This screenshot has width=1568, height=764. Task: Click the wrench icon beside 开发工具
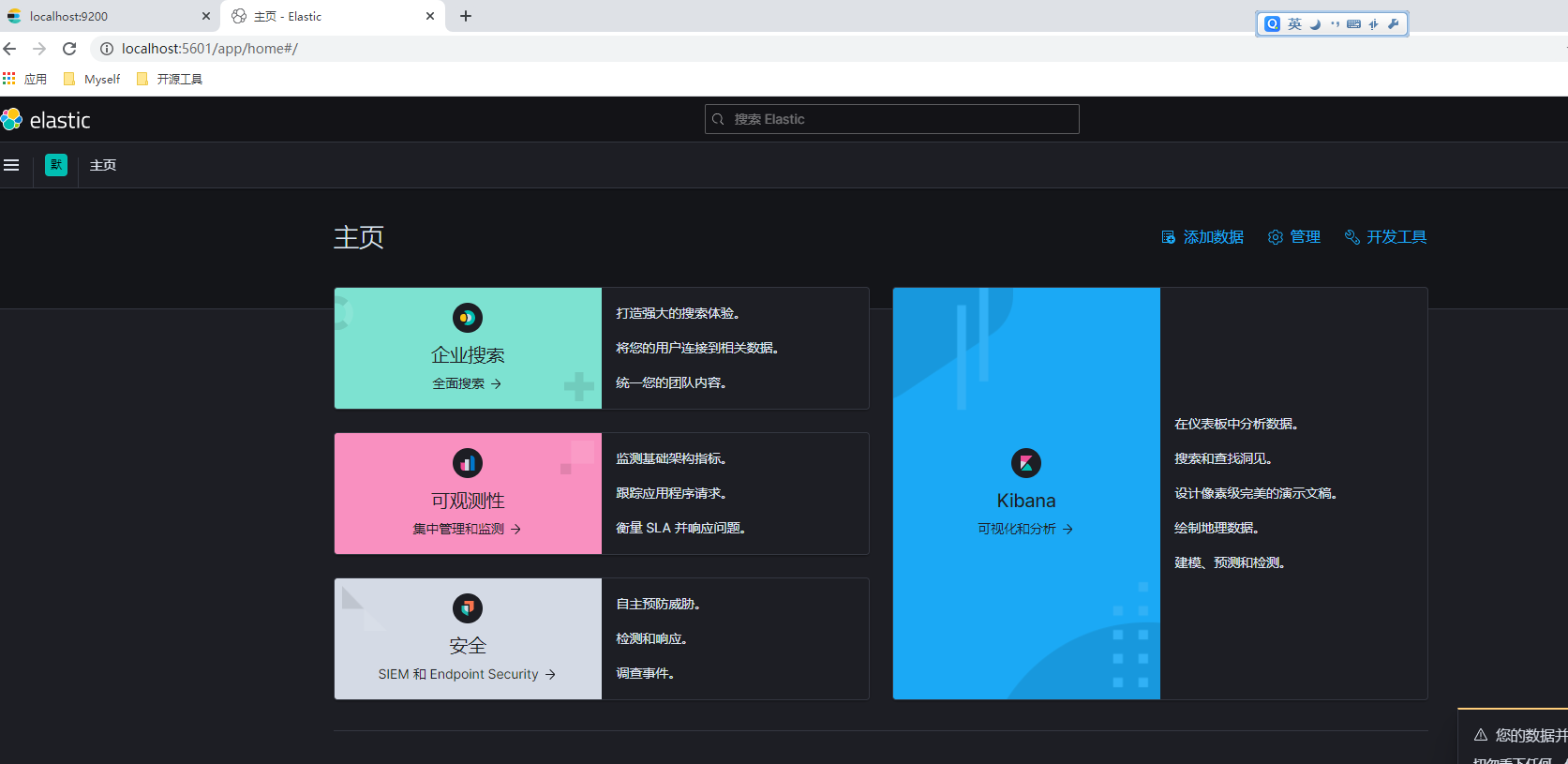1352,237
